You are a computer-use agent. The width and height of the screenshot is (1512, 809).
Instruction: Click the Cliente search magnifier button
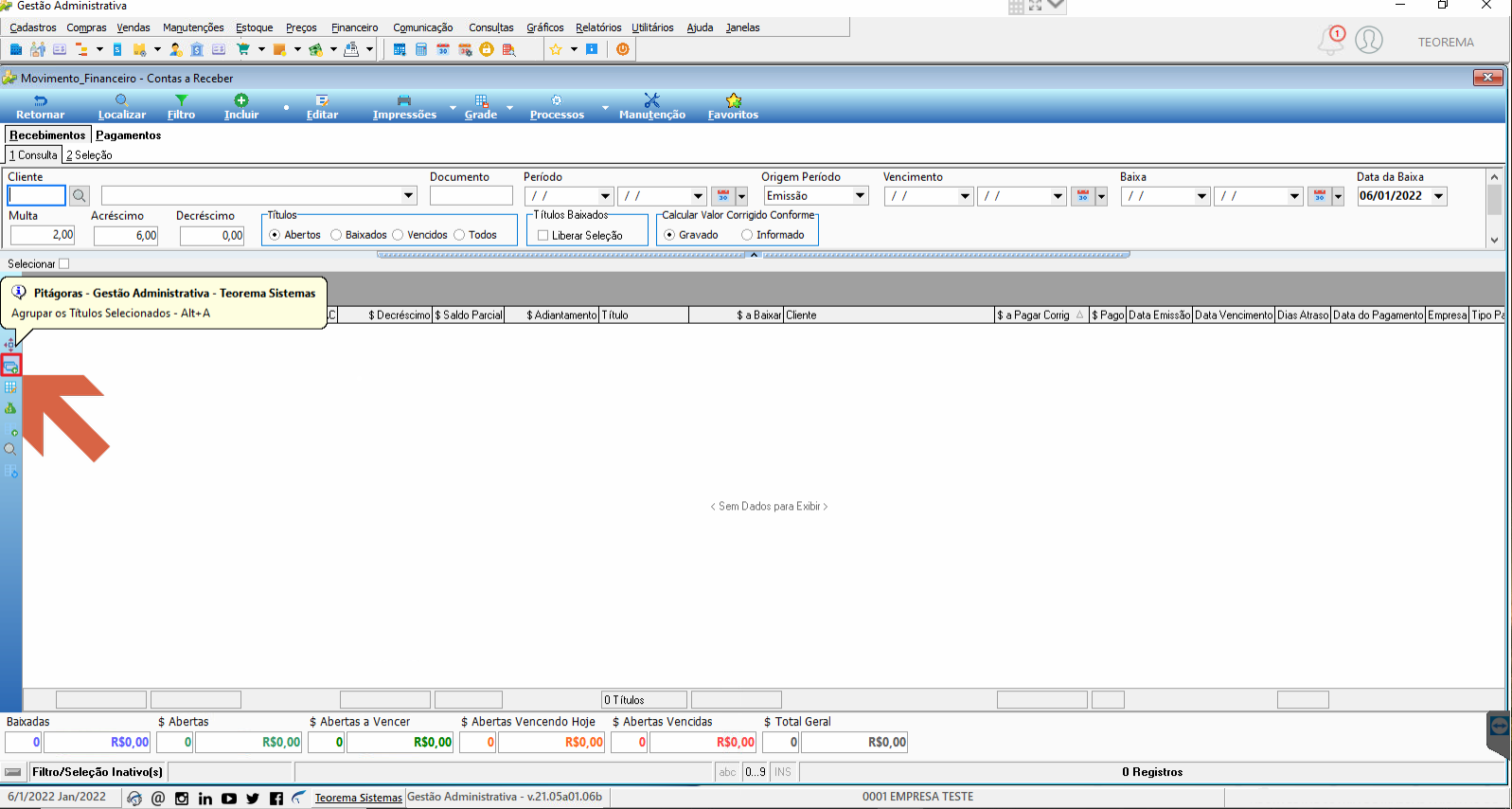(x=80, y=196)
